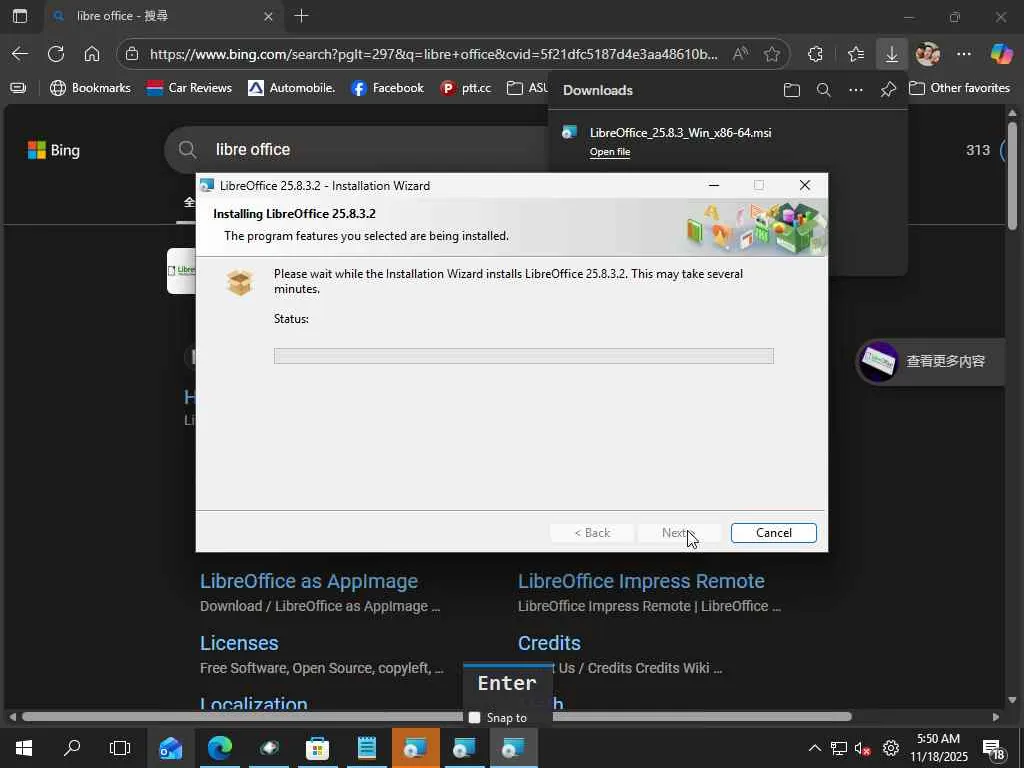Click the horizontal page scrollbar
The height and width of the screenshot is (768, 1024).
pyautogui.click(x=436, y=716)
